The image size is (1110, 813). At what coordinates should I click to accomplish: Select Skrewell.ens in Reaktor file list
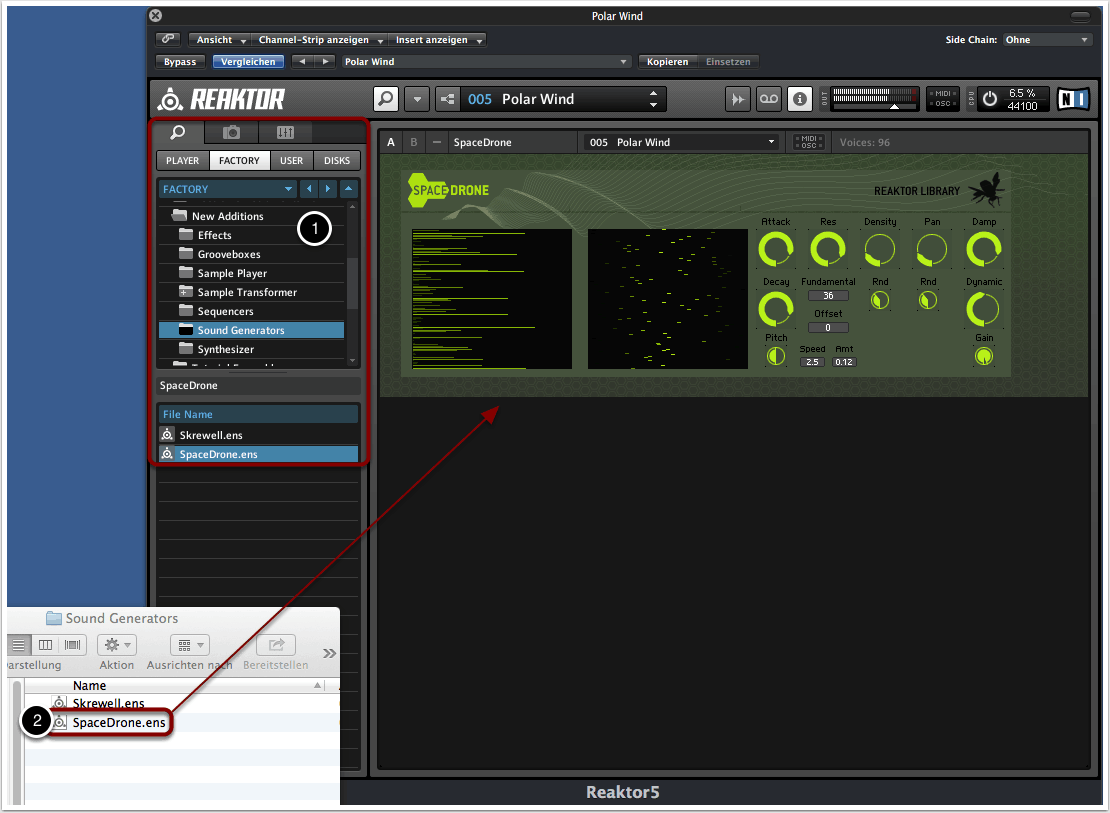(x=210, y=435)
